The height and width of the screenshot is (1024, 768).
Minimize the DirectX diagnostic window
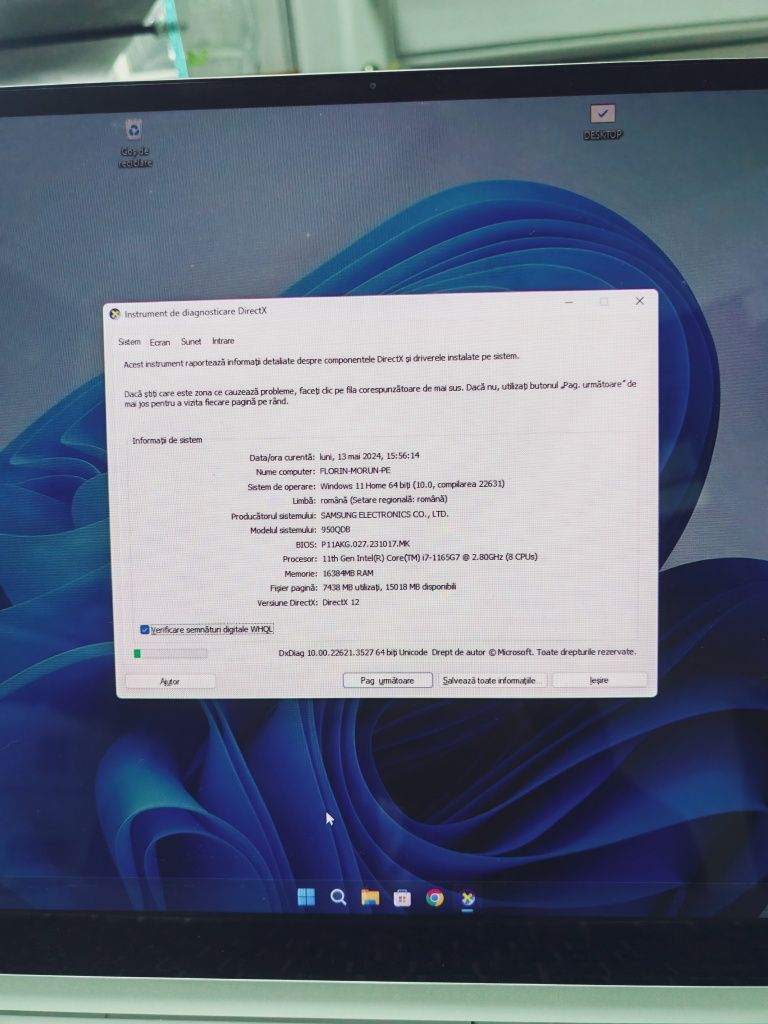pos(569,302)
